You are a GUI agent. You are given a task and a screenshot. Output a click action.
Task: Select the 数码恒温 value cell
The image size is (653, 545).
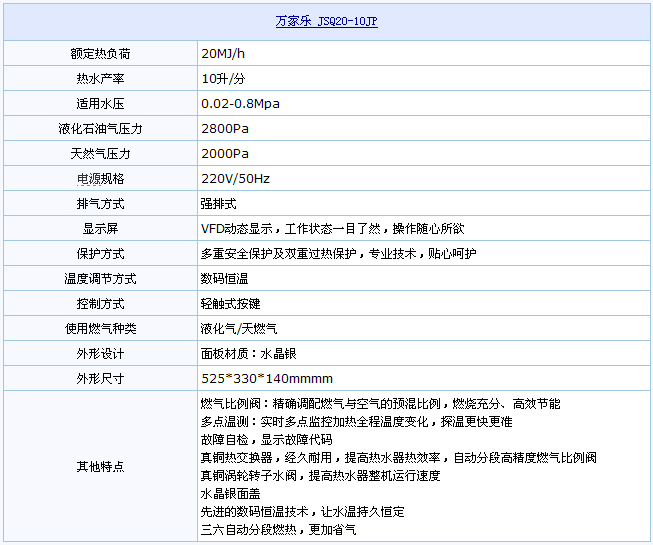(224, 278)
